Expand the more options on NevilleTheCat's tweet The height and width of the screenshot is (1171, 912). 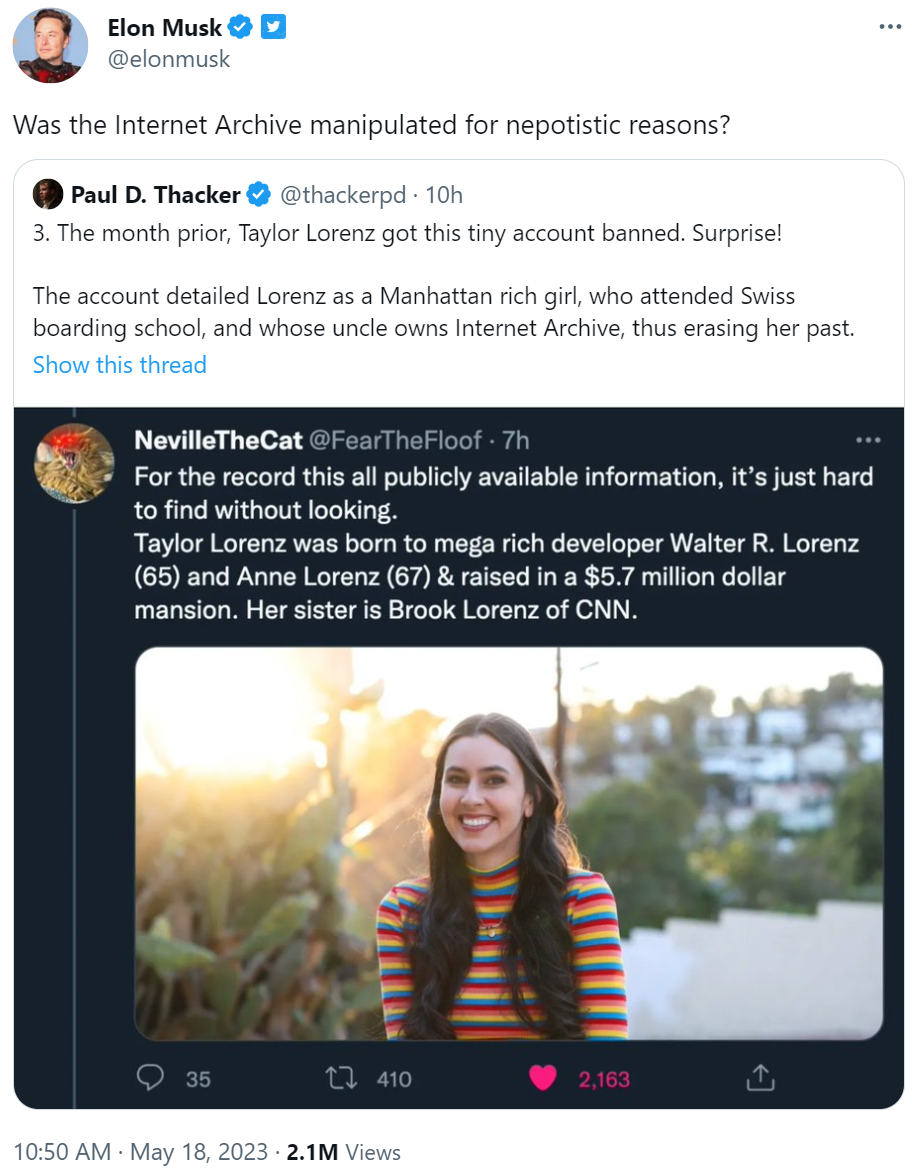point(868,440)
